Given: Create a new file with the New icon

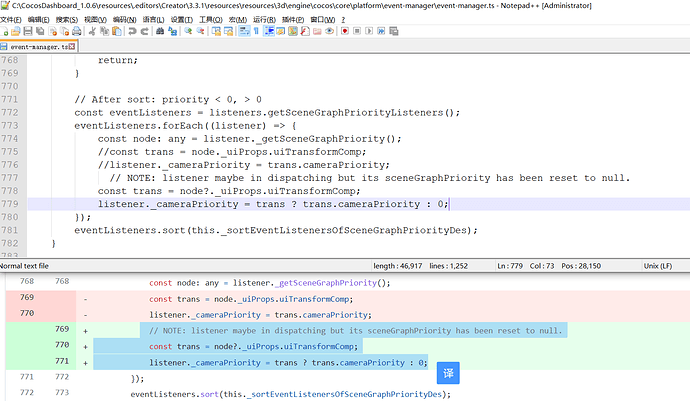Looking at the screenshot, I should click(4, 31).
